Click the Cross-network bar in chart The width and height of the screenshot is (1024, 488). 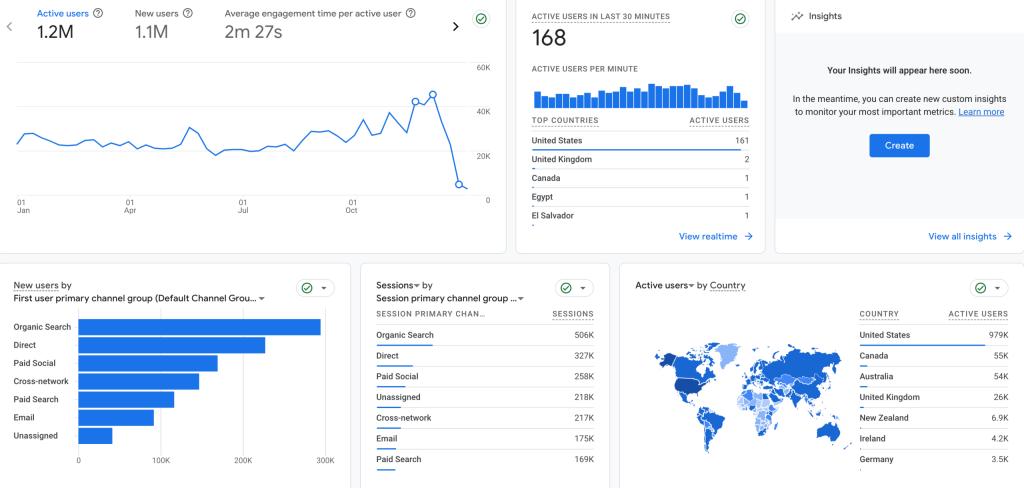pos(138,382)
